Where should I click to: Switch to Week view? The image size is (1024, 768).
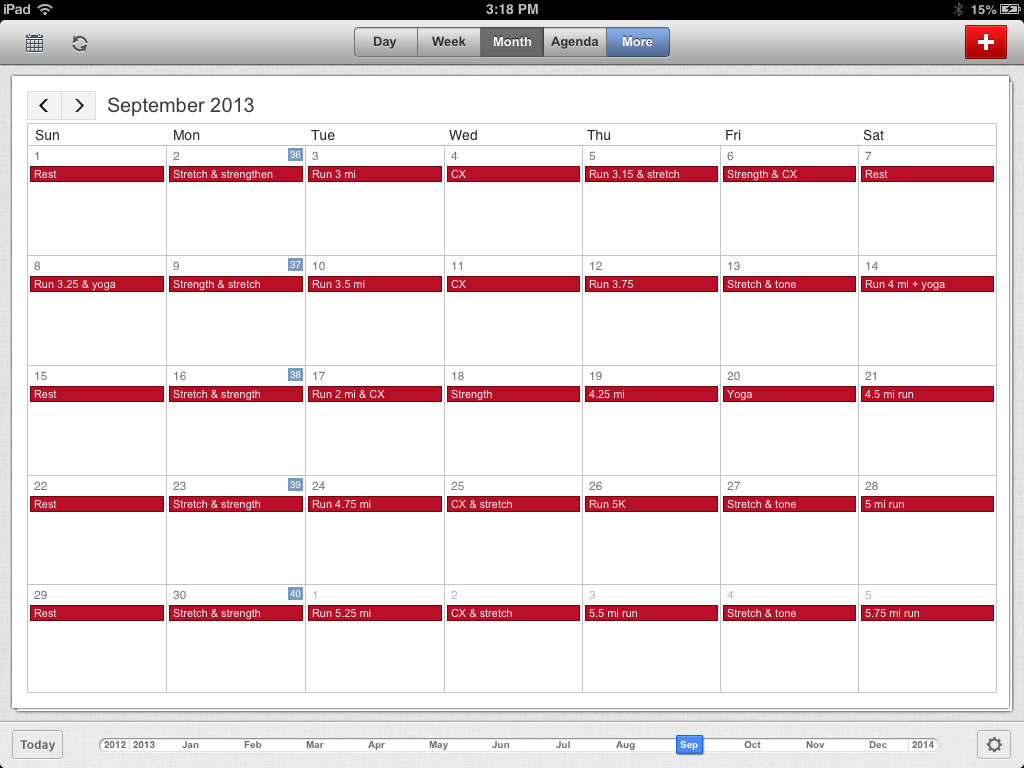[x=449, y=42]
